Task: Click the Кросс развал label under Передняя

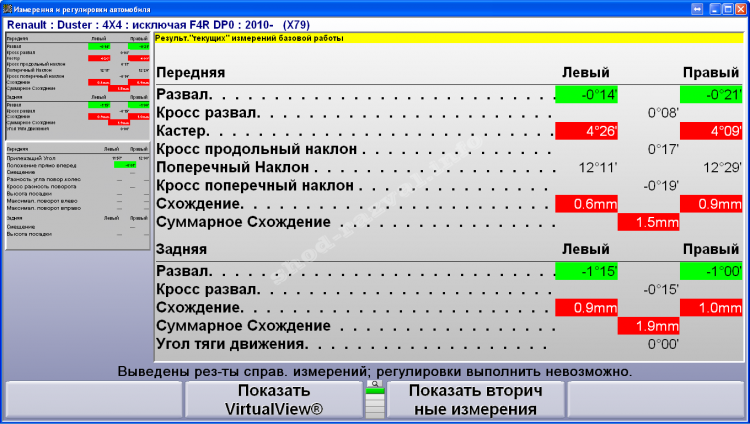Action: pyautogui.click(x=208, y=113)
